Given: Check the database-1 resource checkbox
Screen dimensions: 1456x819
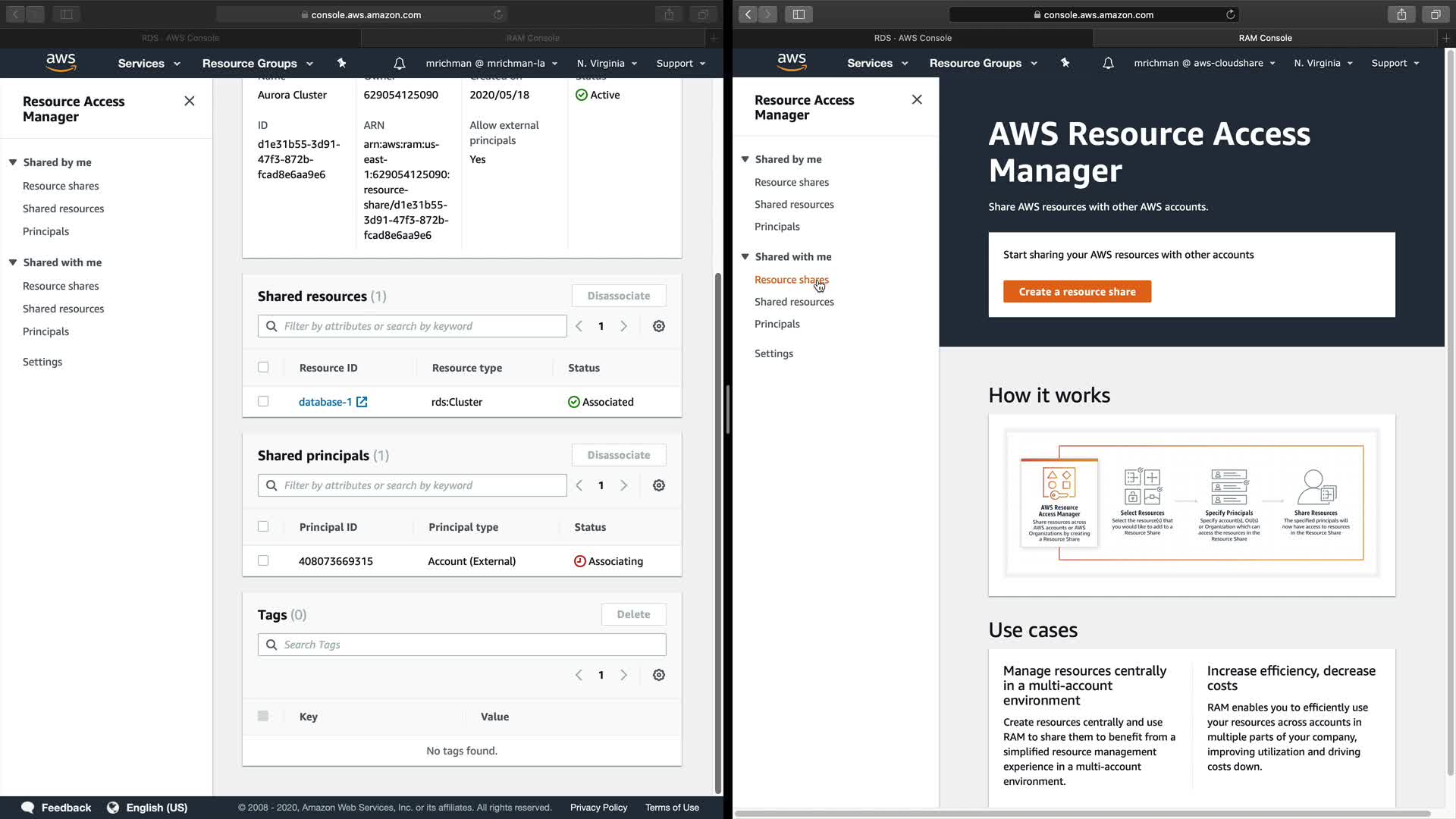Looking at the screenshot, I should point(263,401).
